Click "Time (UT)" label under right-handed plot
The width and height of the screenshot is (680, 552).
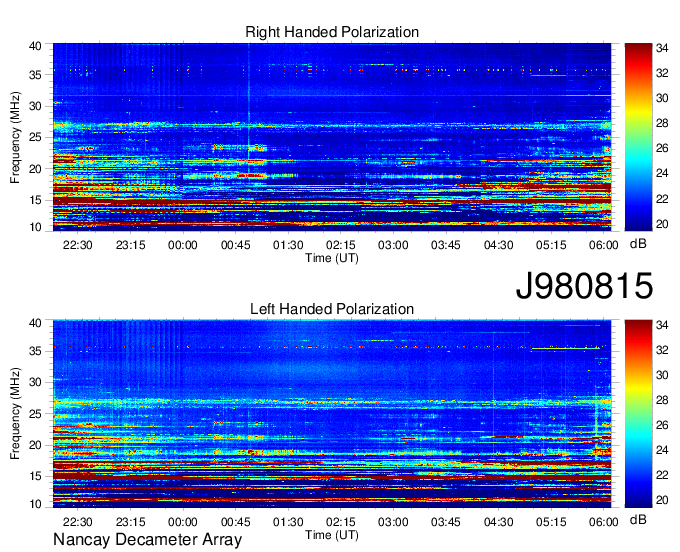pyautogui.click(x=332, y=258)
